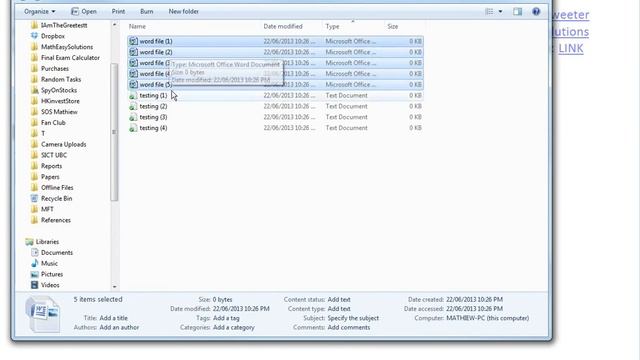
Task: Select word file (5) icon
Action: (133, 84)
